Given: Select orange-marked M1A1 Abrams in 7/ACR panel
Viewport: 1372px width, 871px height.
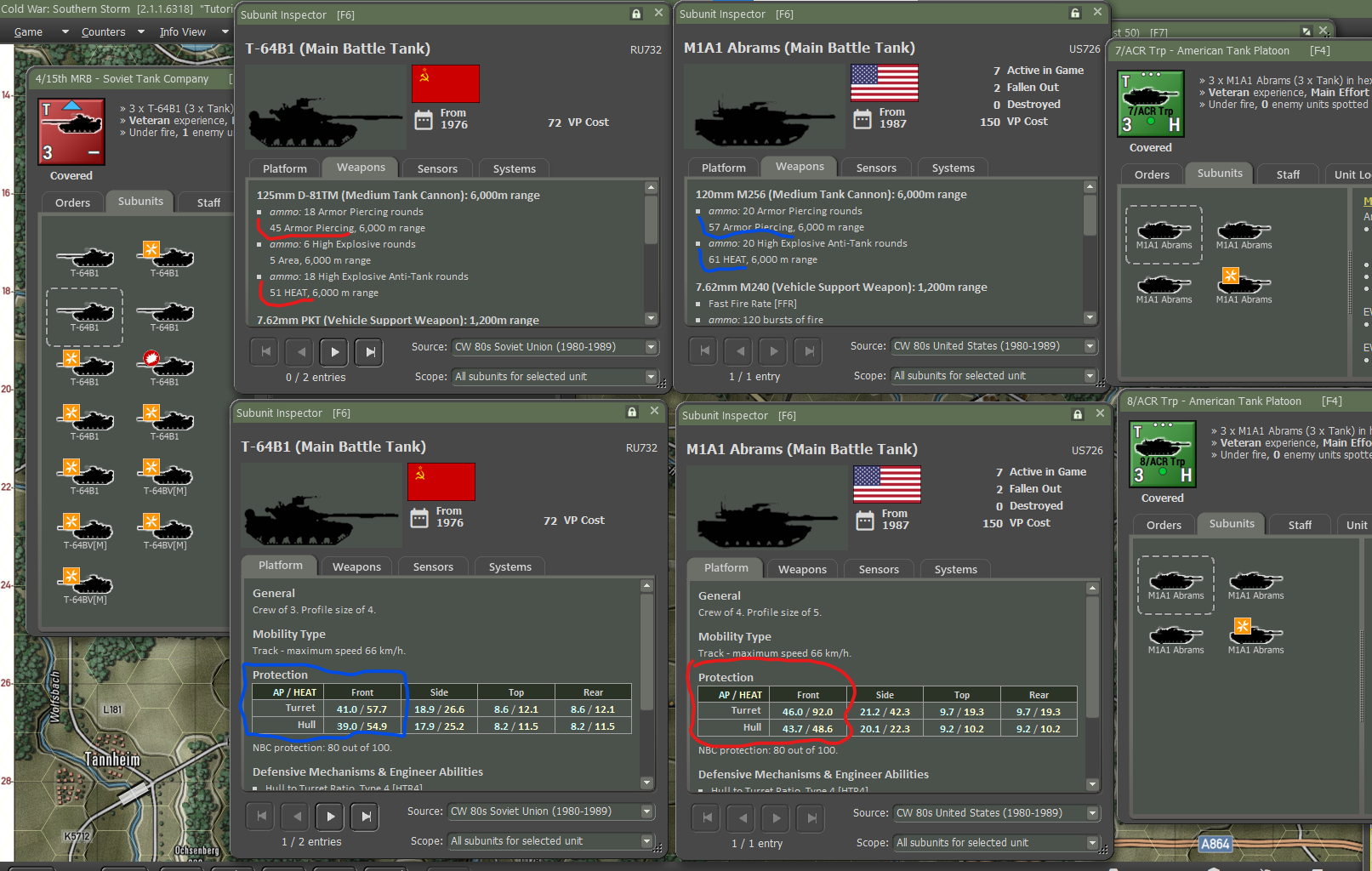Looking at the screenshot, I should click(1244, 287).
